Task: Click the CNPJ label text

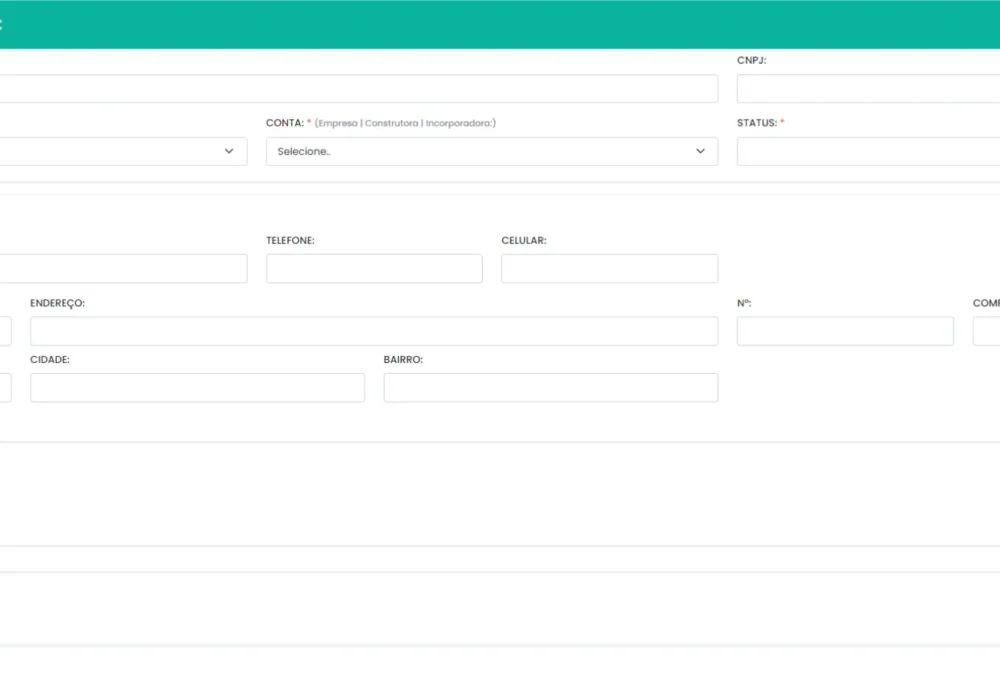Action: pyautogui.click(x=751, y=60)
